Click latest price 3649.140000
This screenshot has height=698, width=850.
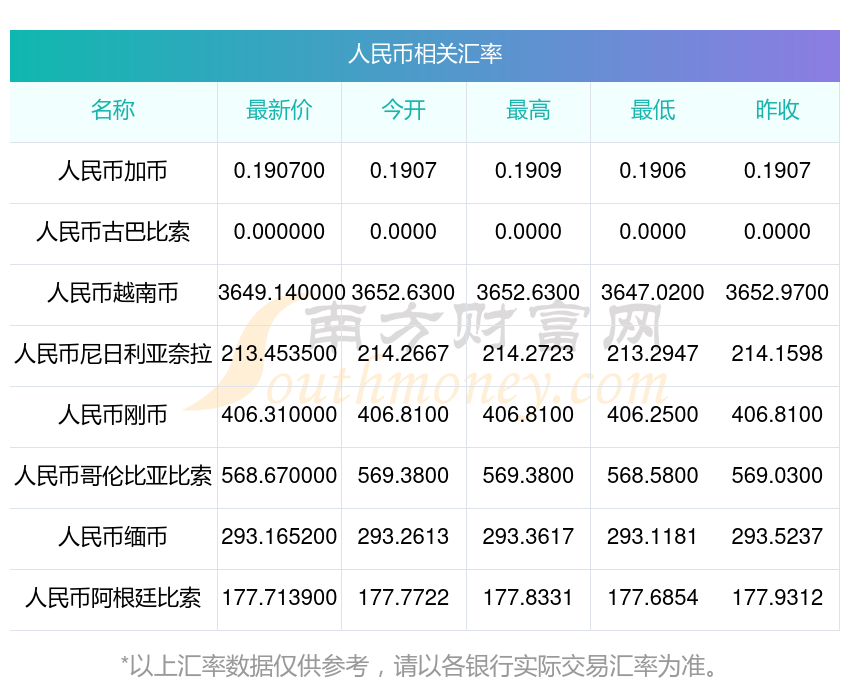(281, 293)
